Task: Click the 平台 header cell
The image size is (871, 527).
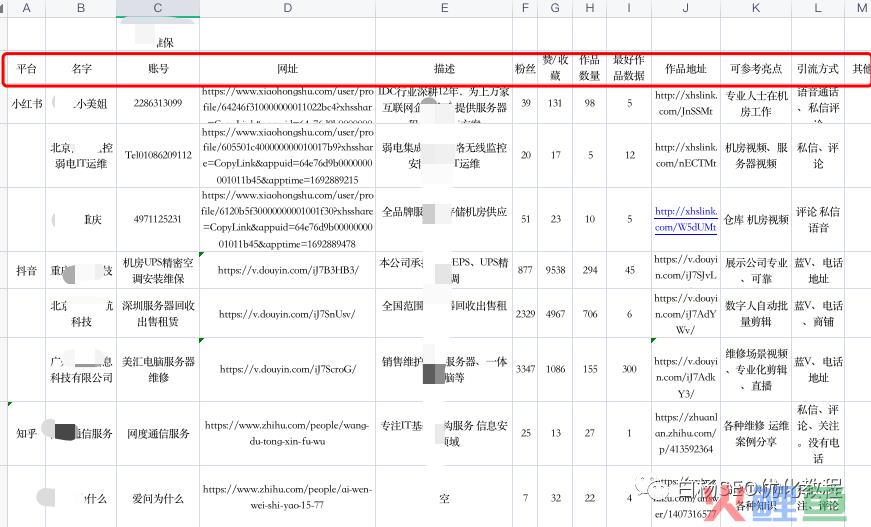Action: tap(26, 69)
